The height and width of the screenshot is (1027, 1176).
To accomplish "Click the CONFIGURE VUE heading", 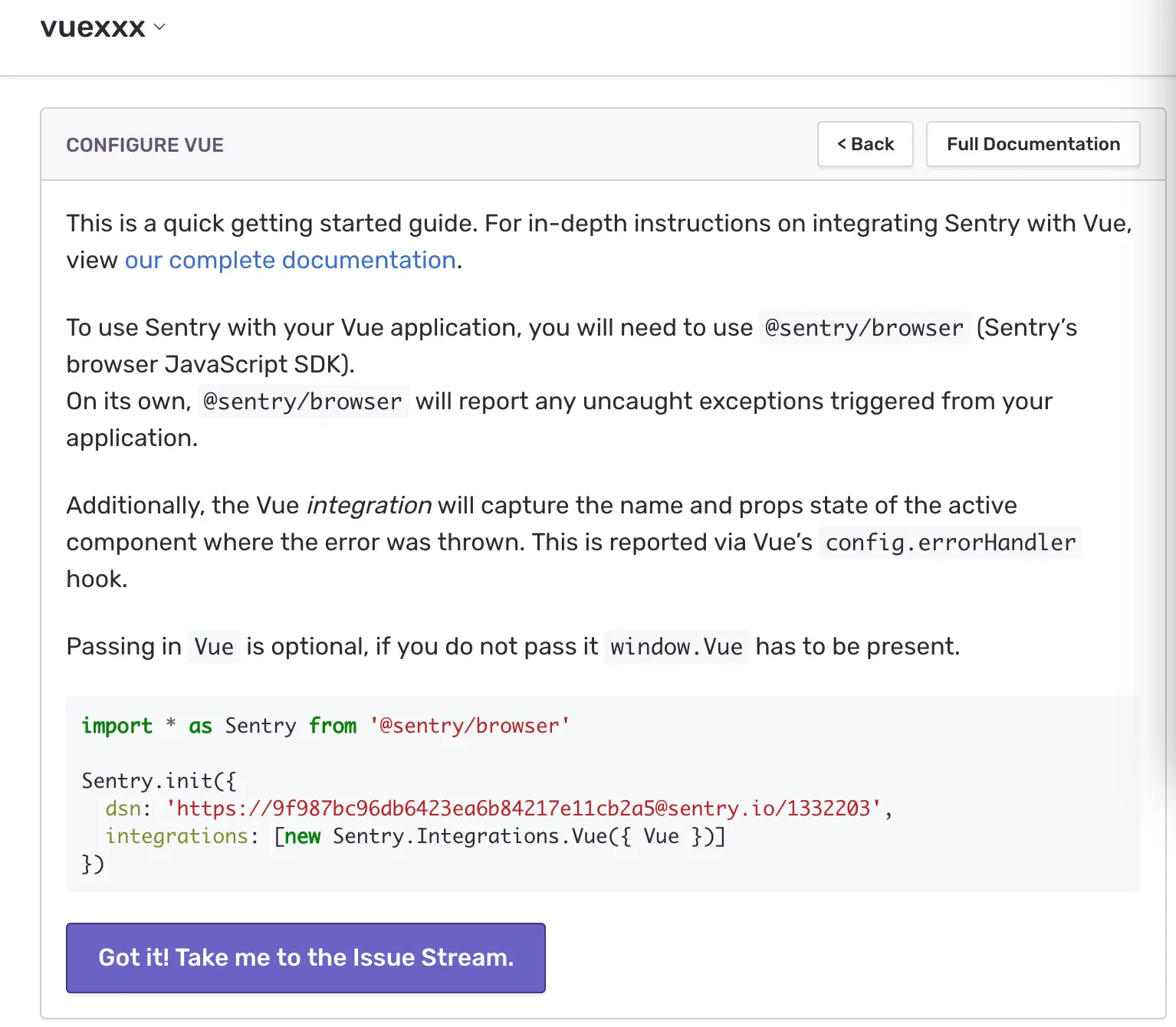I will (145, 145).
